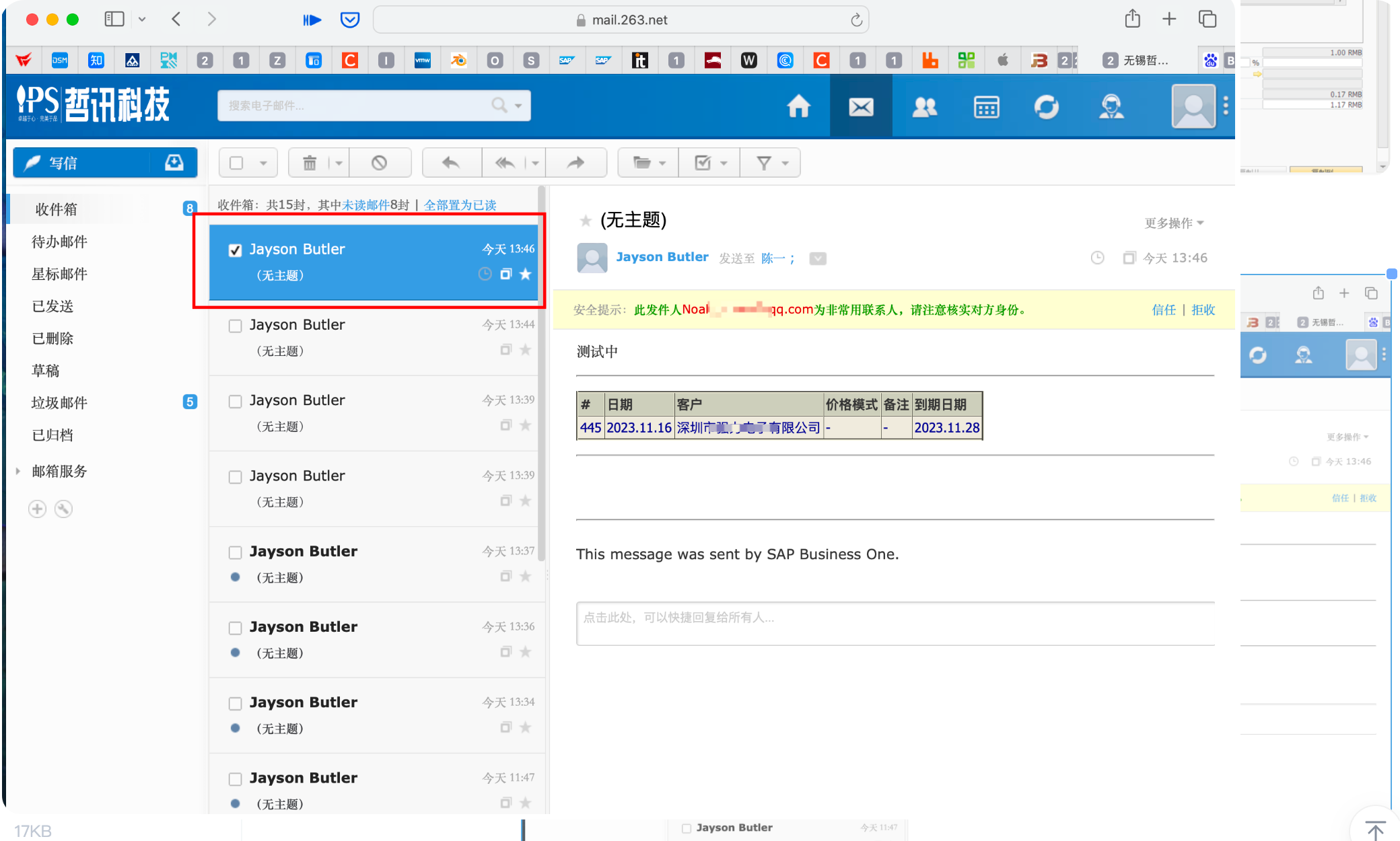Open the customer service headset icon
The width and height of the screenshot is (1400, 841).
coord(1111,106)
